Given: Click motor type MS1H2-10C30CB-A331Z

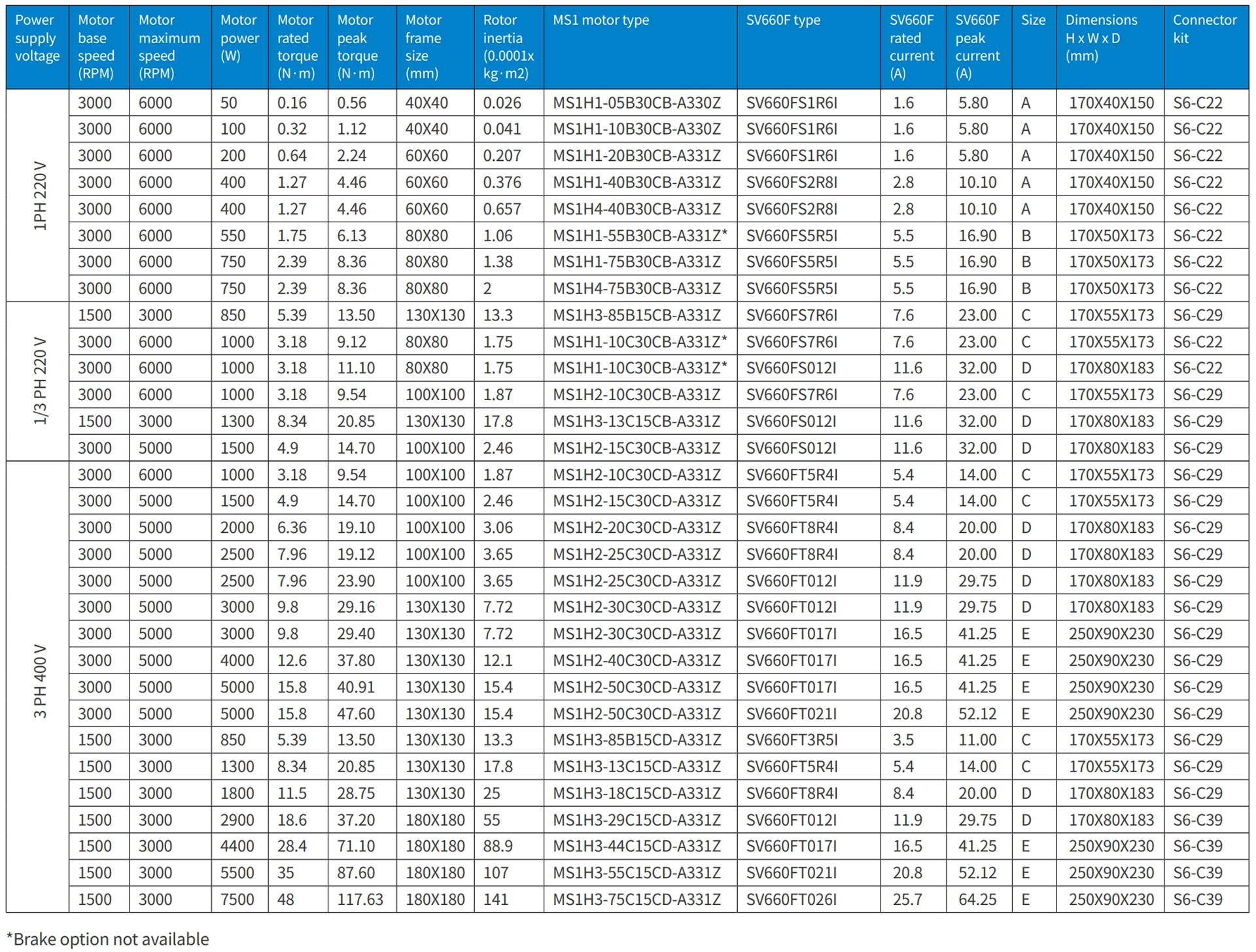Looking at the screenshot, I should tap(637, 395).
